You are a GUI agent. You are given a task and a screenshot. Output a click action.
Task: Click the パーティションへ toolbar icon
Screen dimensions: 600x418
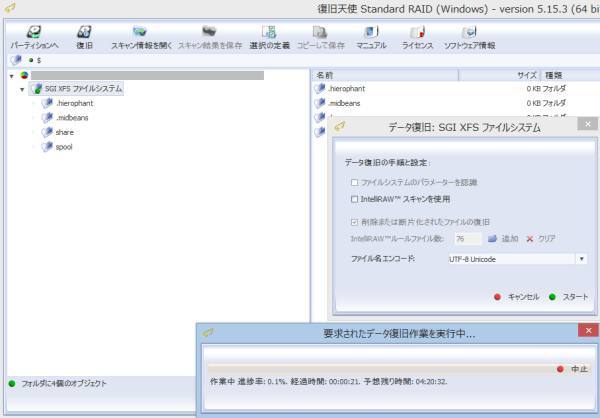[34, 32]
